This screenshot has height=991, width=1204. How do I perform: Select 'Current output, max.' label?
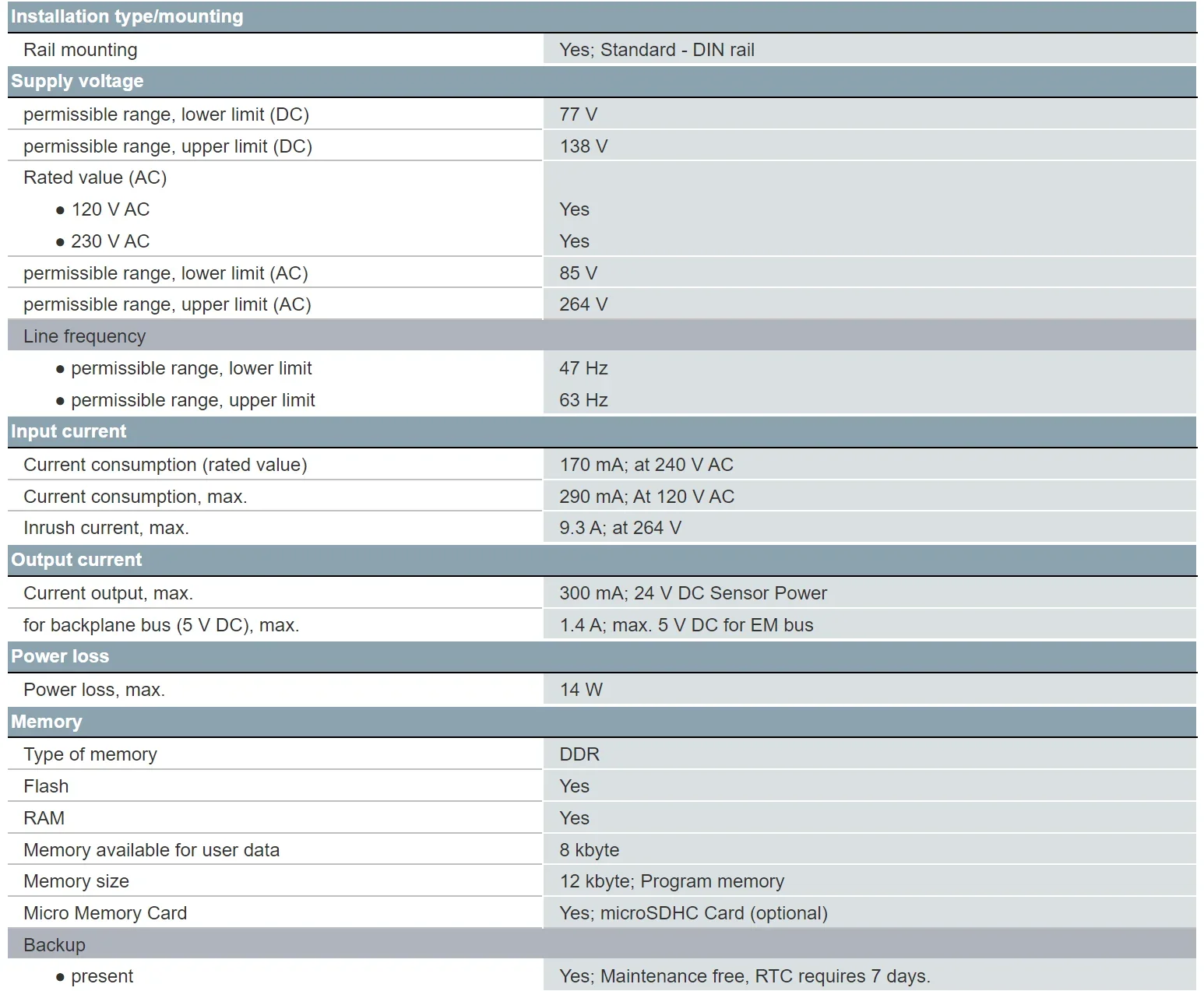pyautogui.click(x=108, y=593)
